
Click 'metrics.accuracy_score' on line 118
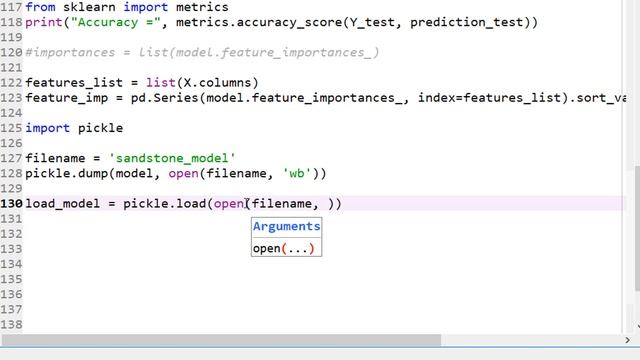(x=259, y=22)
